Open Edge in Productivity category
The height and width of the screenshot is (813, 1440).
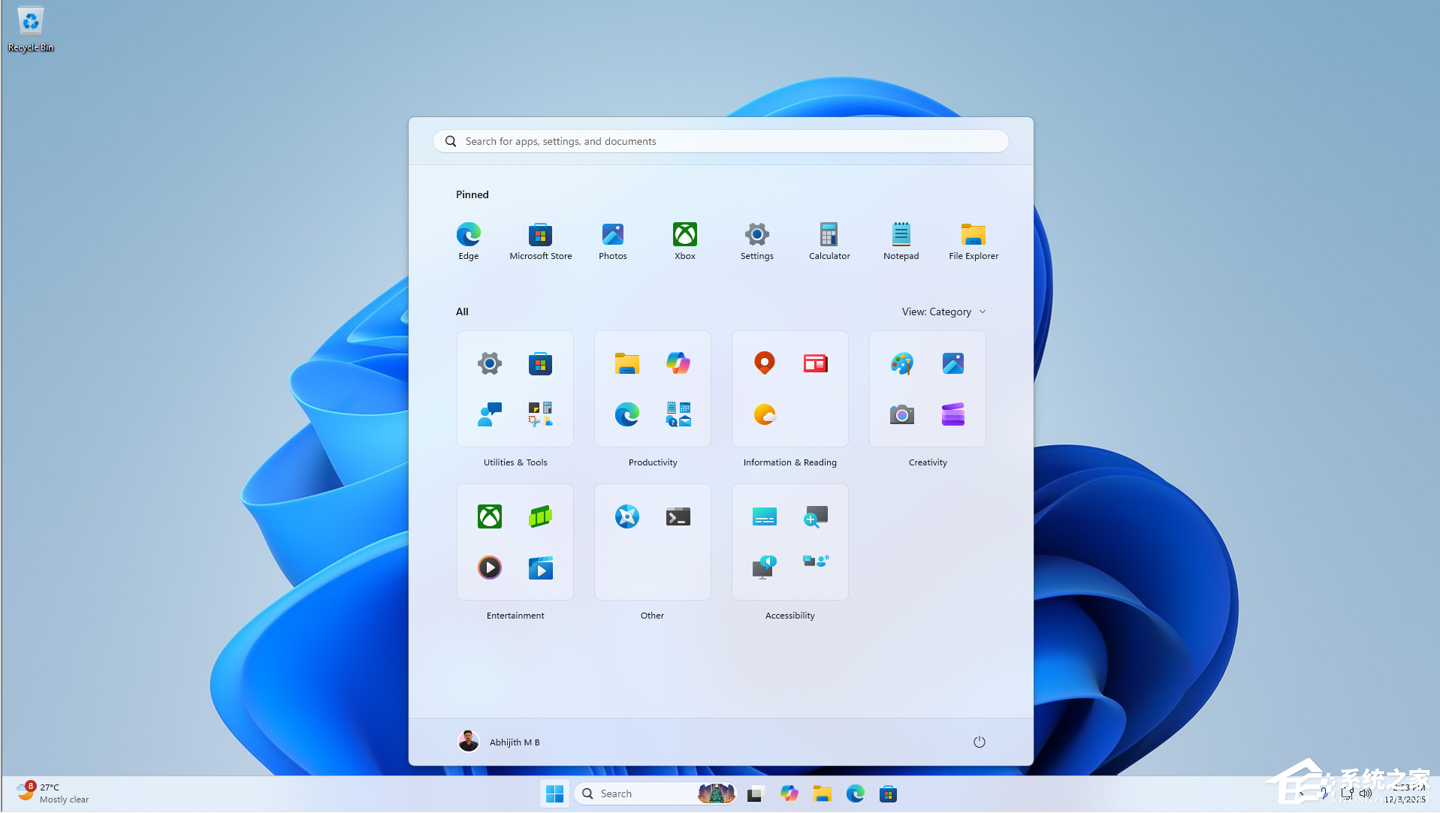click(627, 414)
